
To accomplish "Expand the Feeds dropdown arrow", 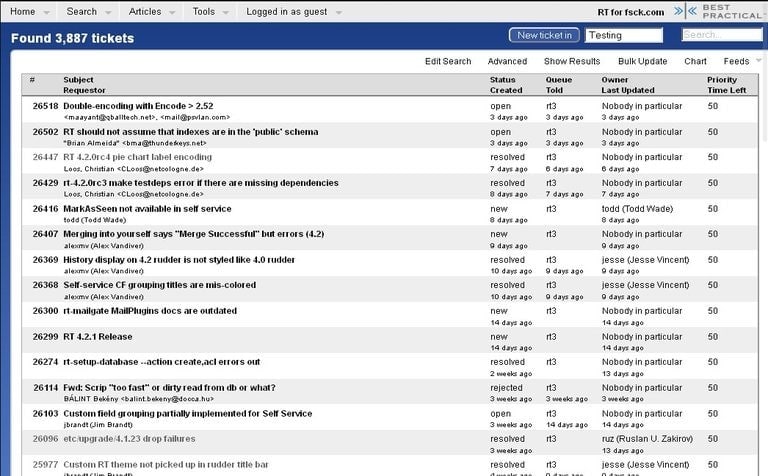I will [x=759, y=61].
